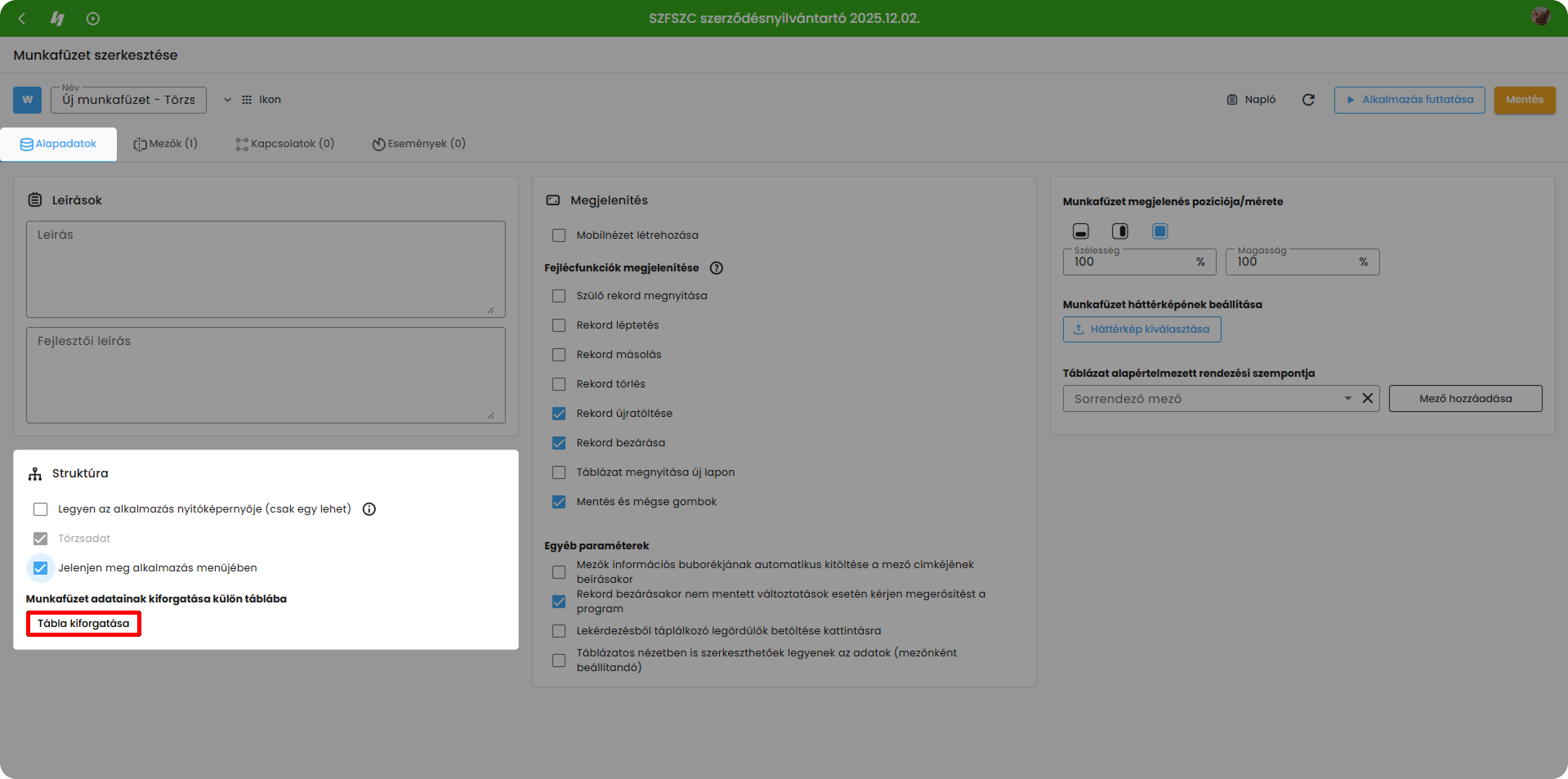The height and width of the screenshot is (779, 1568).
Task: Click into the Fejlesztői leírás text area
Action: coord(266,375)
